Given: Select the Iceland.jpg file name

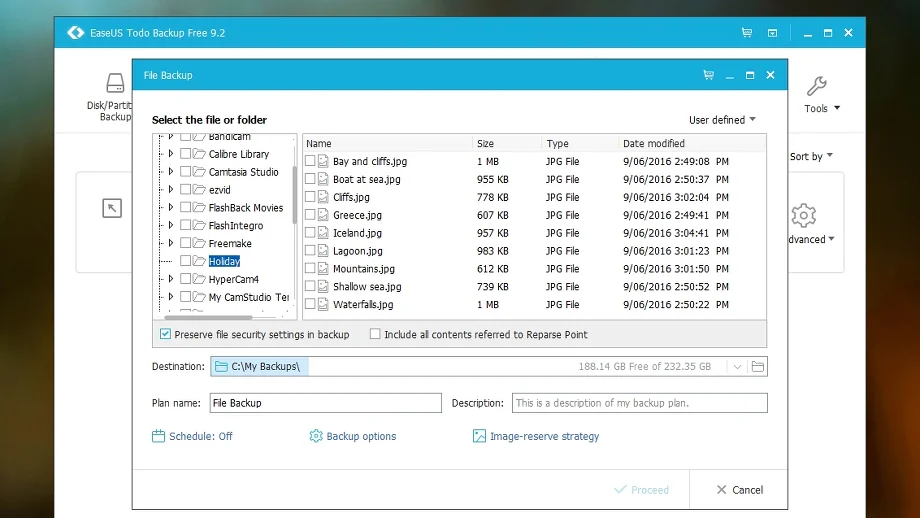Looking at the screenshot, I should pyautogui.click(x=357, y=233).
